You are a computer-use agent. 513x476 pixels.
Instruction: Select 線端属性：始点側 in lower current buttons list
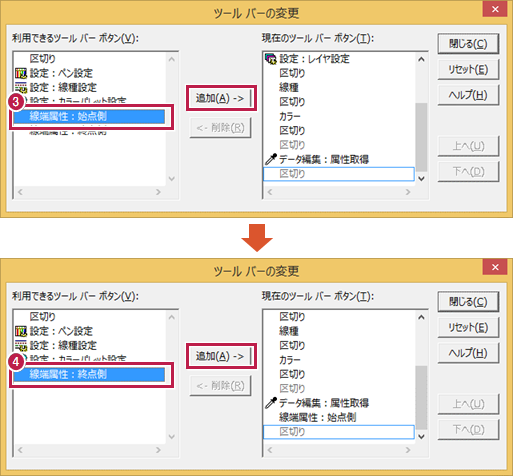click(317, 417)
